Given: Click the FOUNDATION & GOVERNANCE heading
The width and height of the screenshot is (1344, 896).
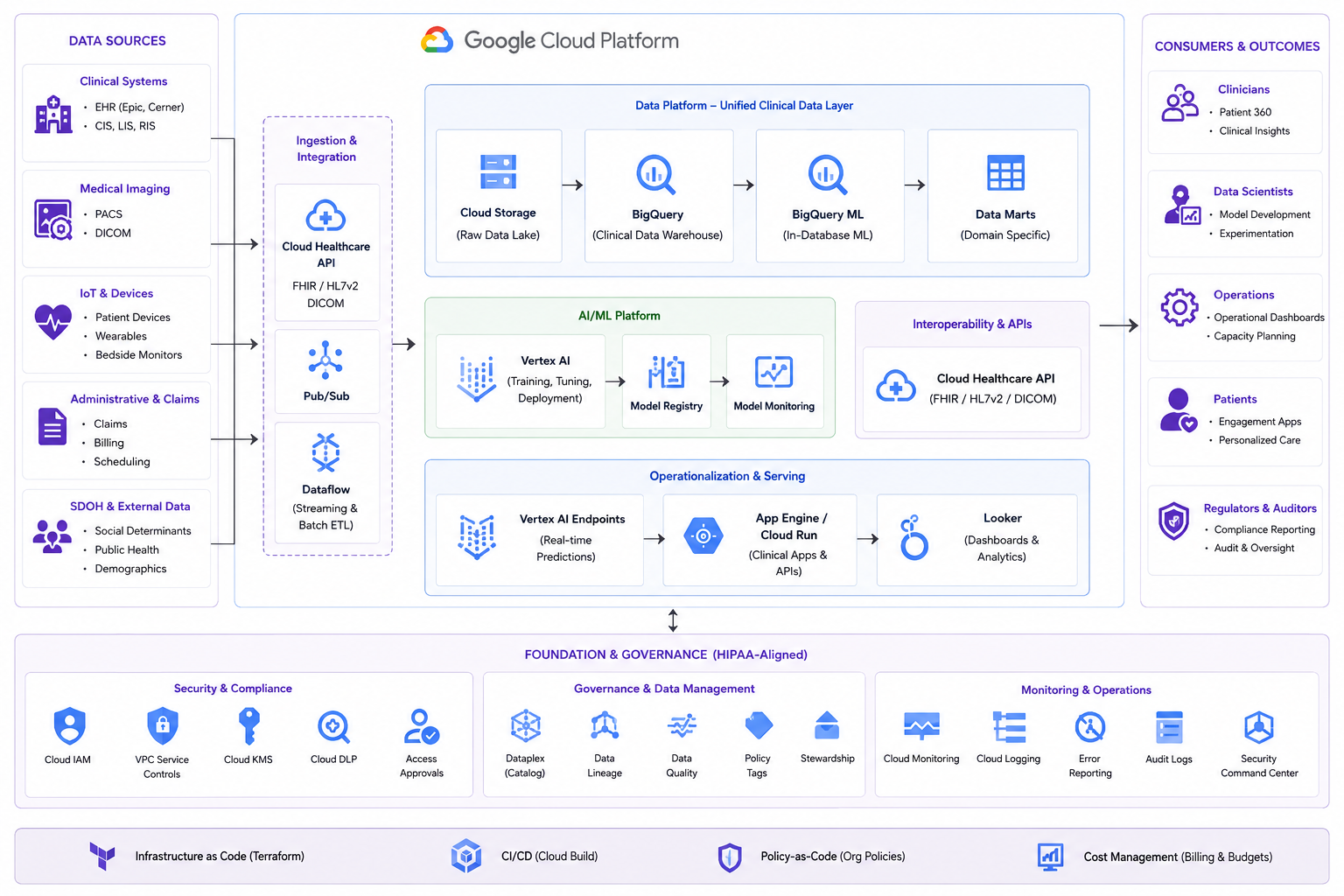Looking at the screenshot, I should point(666,654).
